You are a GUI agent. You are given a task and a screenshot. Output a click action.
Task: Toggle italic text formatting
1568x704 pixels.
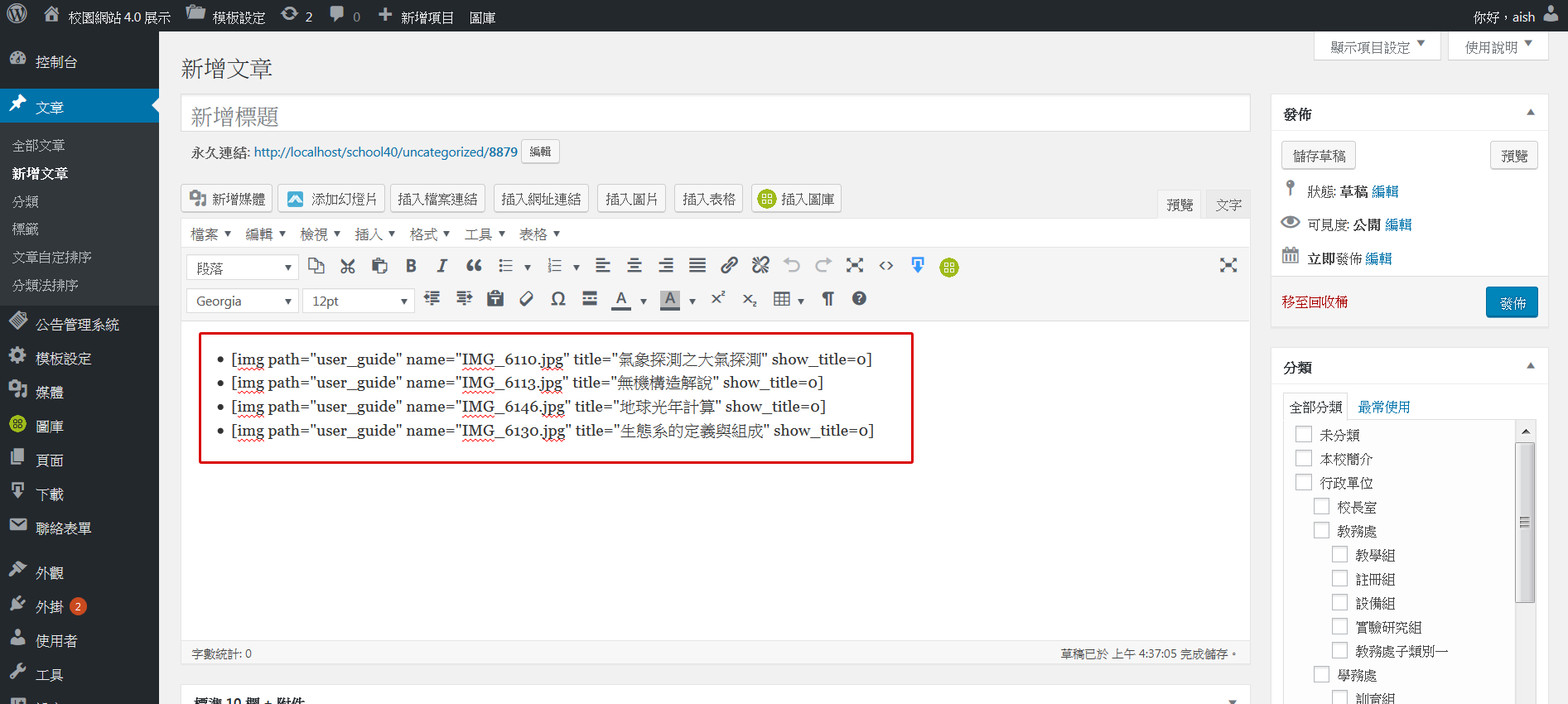pyautogui.click(x=442, y=266)
